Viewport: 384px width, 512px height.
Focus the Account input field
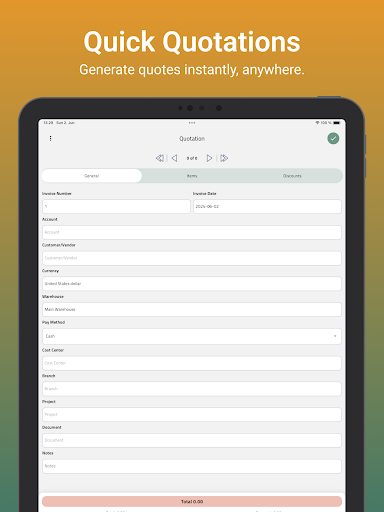[x=192, y=232]
